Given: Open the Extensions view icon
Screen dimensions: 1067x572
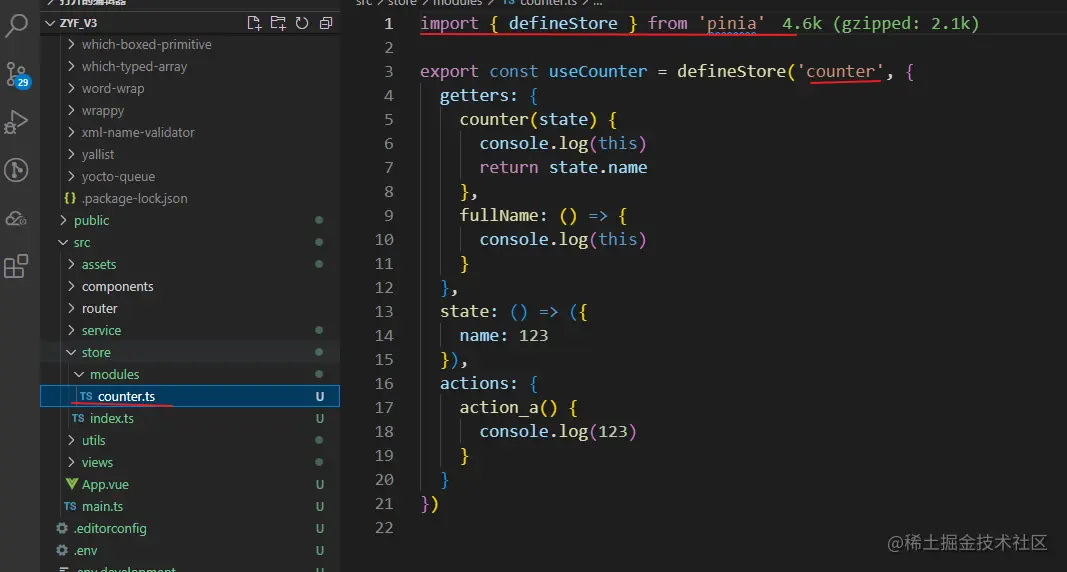Looking at the screenshot, I should [16, 266].
